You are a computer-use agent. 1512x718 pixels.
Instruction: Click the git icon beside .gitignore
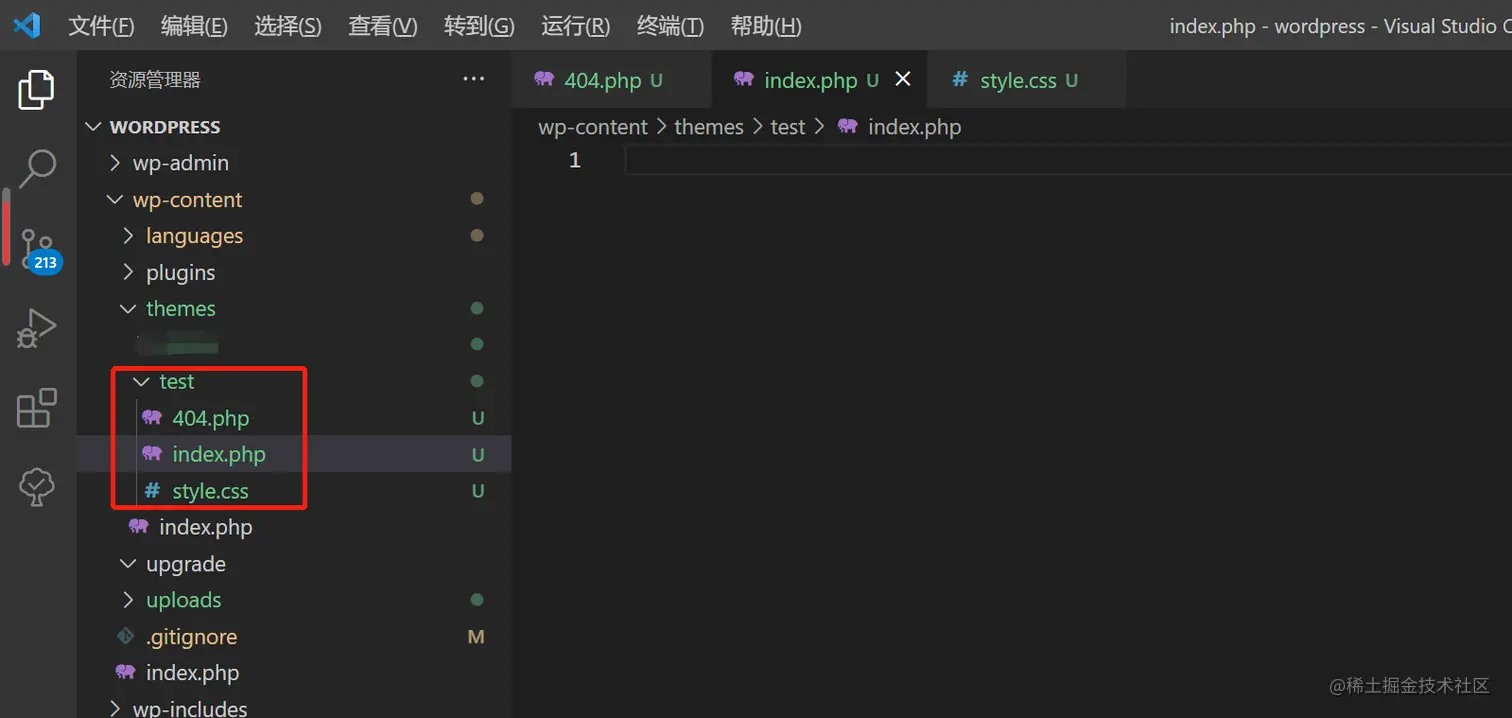tap(126, 636)
